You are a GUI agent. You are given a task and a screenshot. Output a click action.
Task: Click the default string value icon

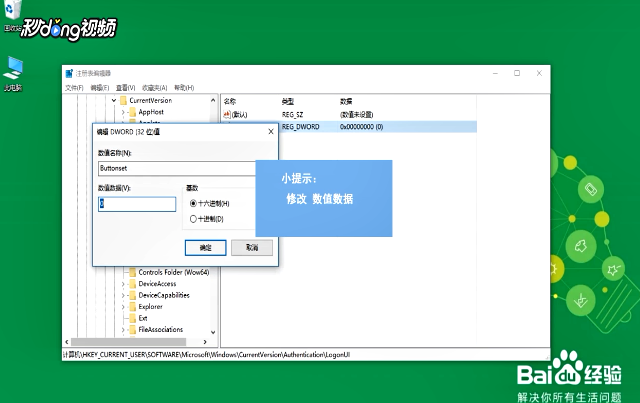pos(227,115)
